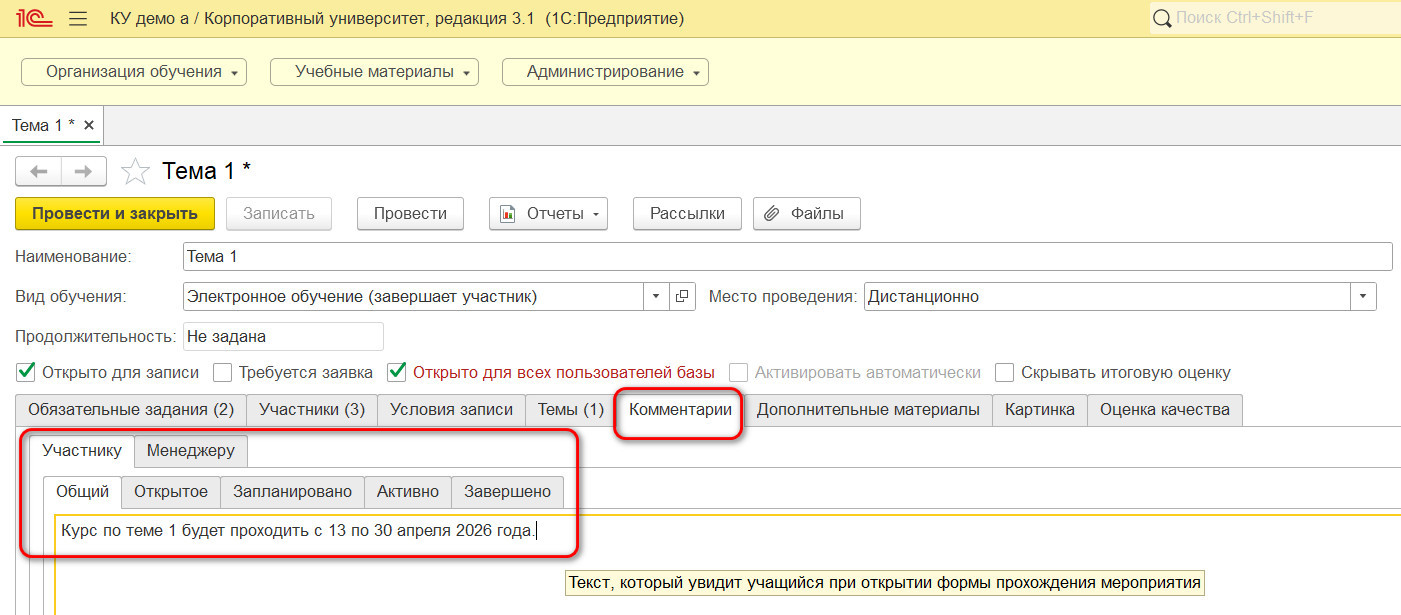The image size is (1401, 615).
Task: Open the 1C main logo menu
Action: tap(33, 18)
